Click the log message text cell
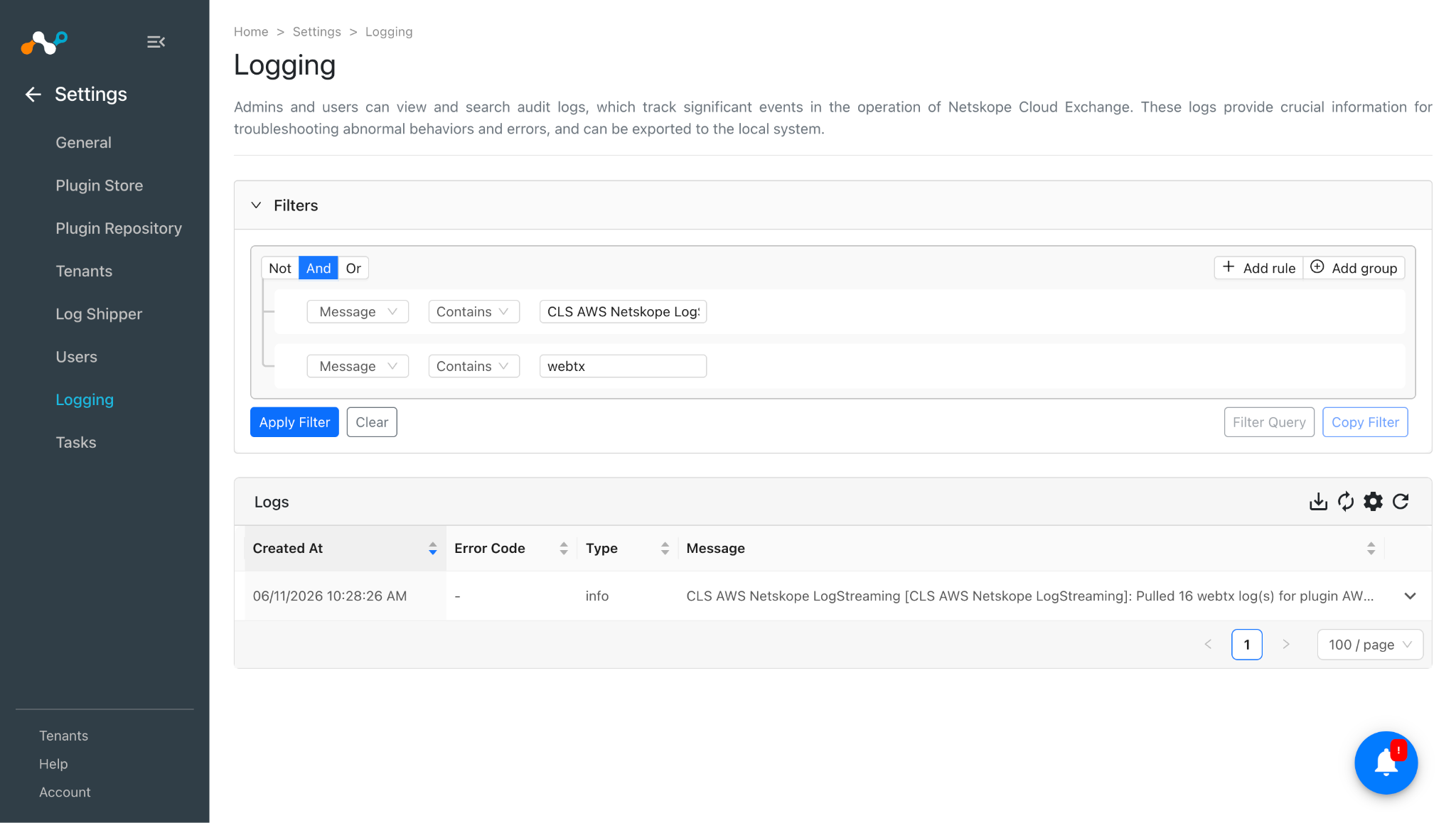 [x=1029, y=596]
